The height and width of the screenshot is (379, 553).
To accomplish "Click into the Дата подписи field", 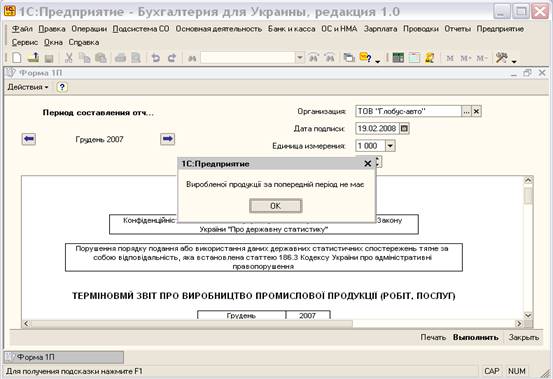I will [x=377, y=128].
